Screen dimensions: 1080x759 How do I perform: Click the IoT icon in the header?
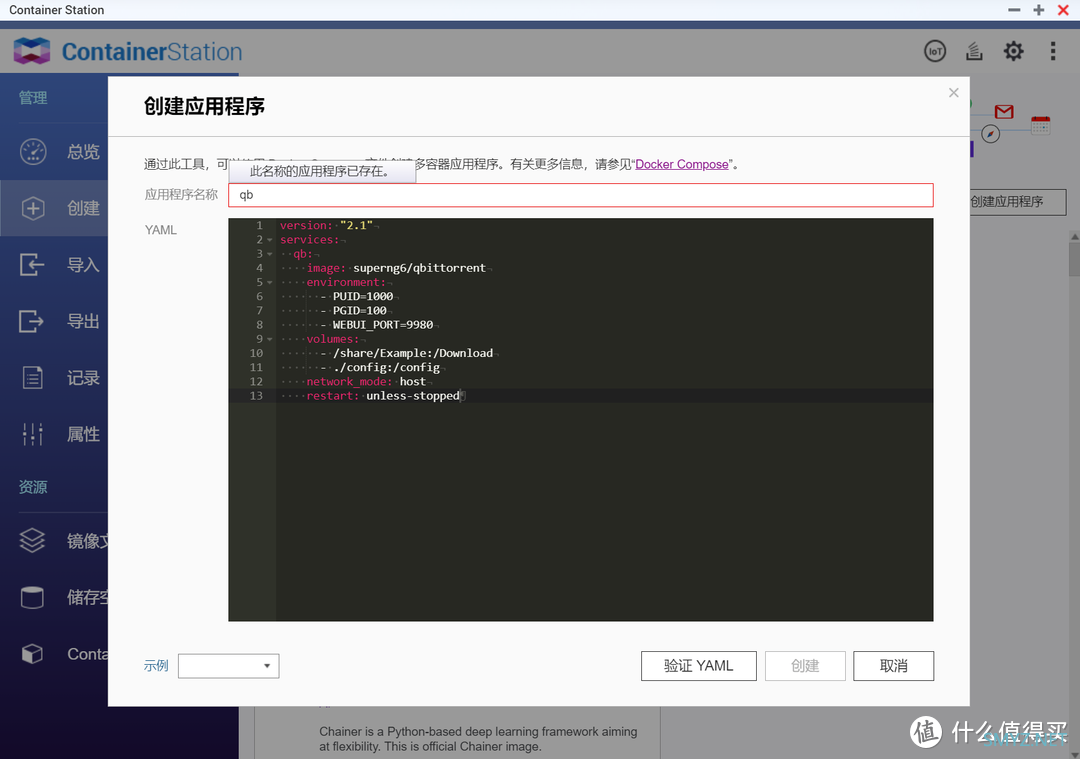(935, 51)
